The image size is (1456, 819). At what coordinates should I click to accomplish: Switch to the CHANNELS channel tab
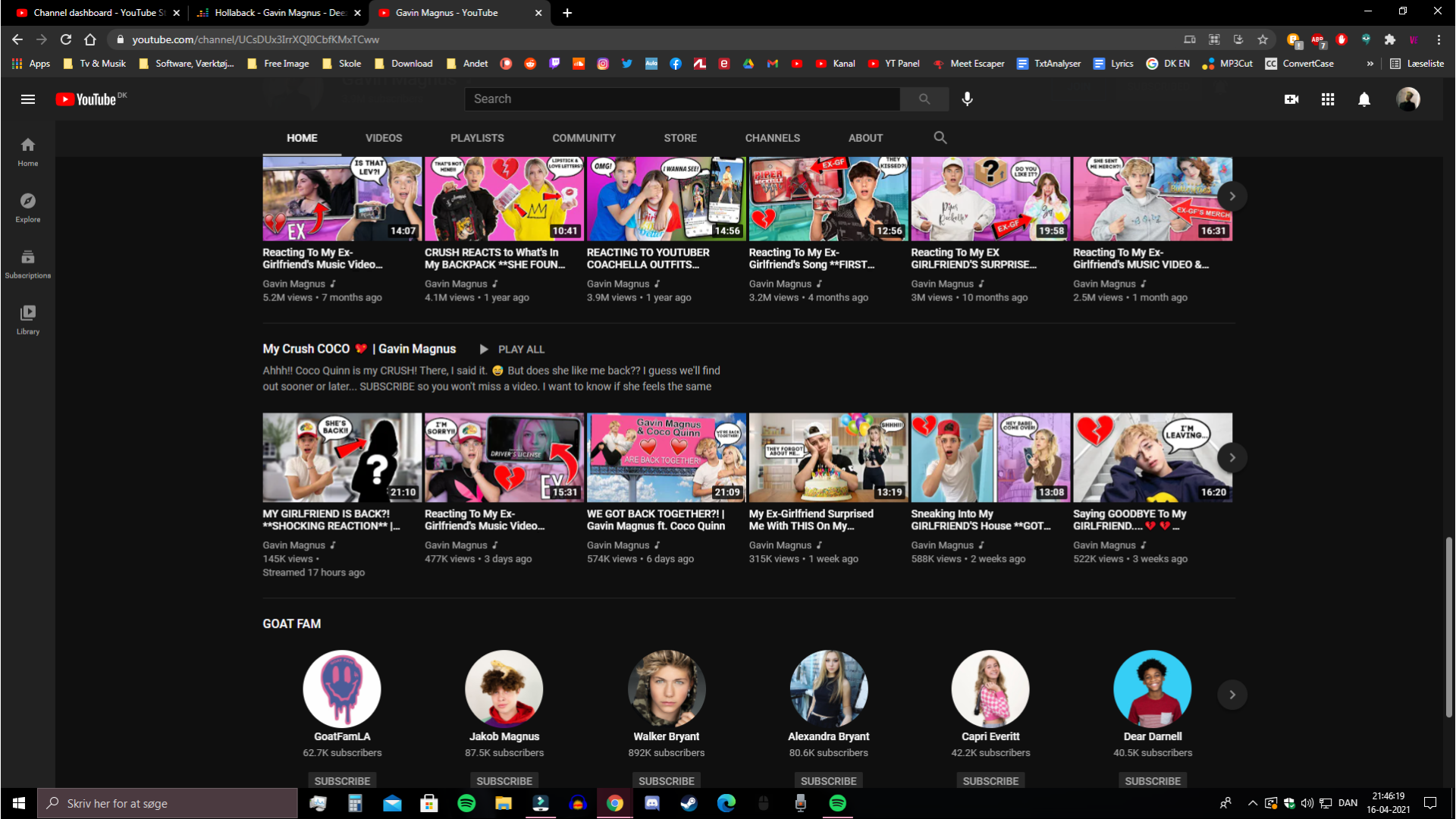click(772, 138)
